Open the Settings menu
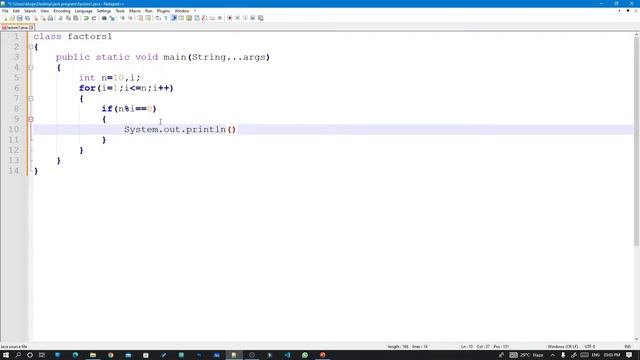This screenshot has width=640, height=360. click(104, 11)
